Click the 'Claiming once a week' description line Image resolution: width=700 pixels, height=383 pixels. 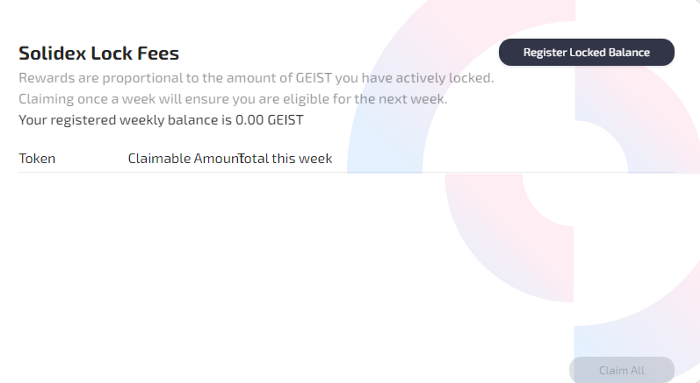click(x=233, y=99)
